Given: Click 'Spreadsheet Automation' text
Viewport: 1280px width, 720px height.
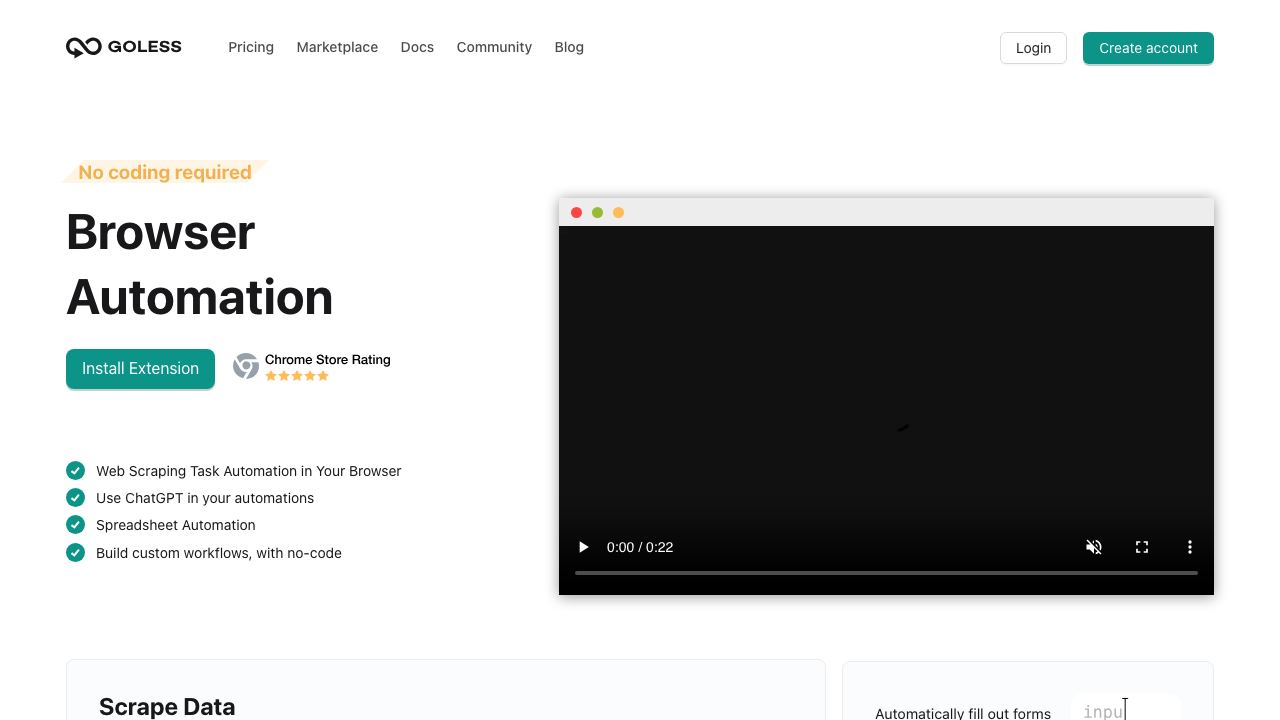Looking at the screenshot, I should [x=176, y=525].
